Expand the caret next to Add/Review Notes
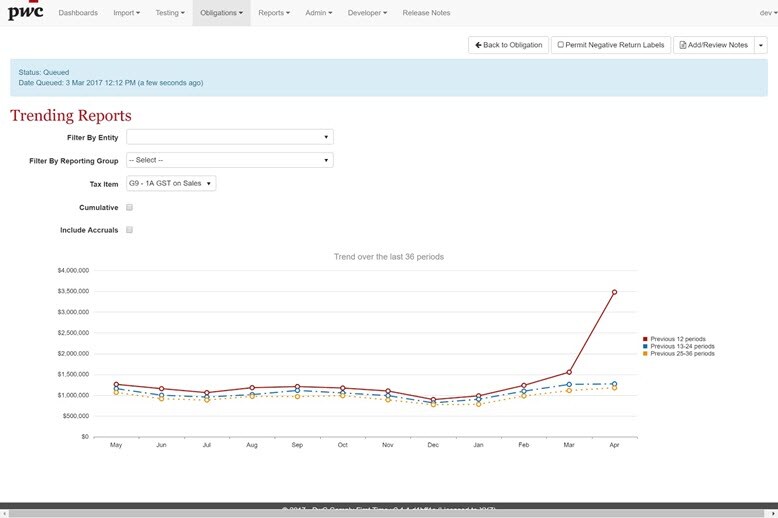This screenshot has height=518, width=778. (761, 45)
